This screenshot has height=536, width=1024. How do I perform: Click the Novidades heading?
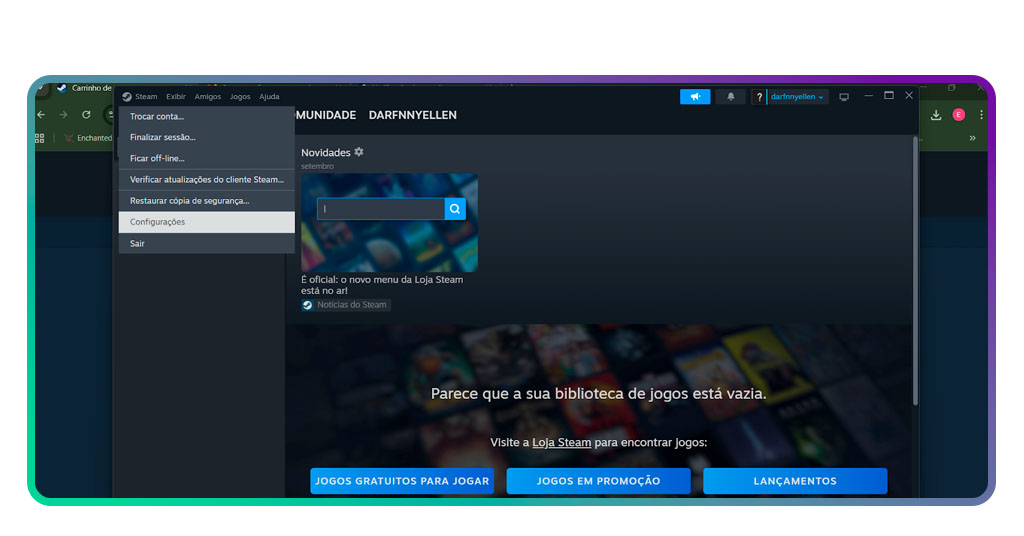(326, 153)
